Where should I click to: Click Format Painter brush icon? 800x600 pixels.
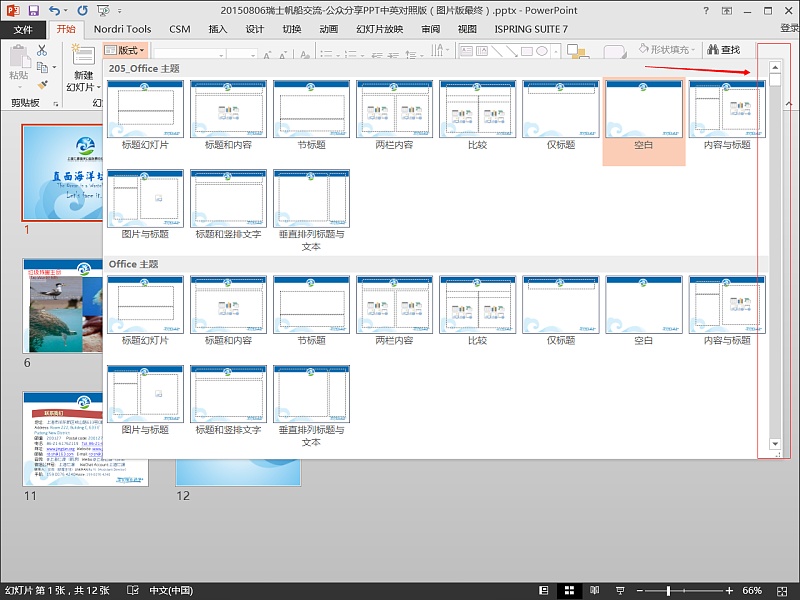coord(43,84)
